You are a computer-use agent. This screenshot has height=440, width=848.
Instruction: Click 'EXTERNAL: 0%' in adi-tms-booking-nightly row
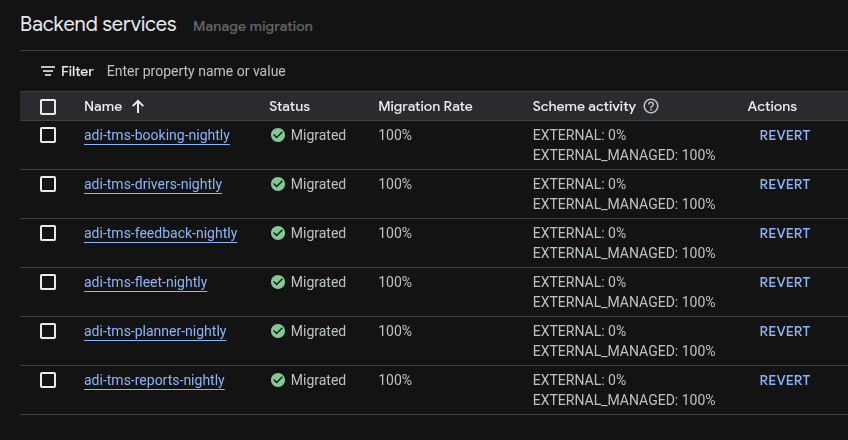[x=579, y=135]
